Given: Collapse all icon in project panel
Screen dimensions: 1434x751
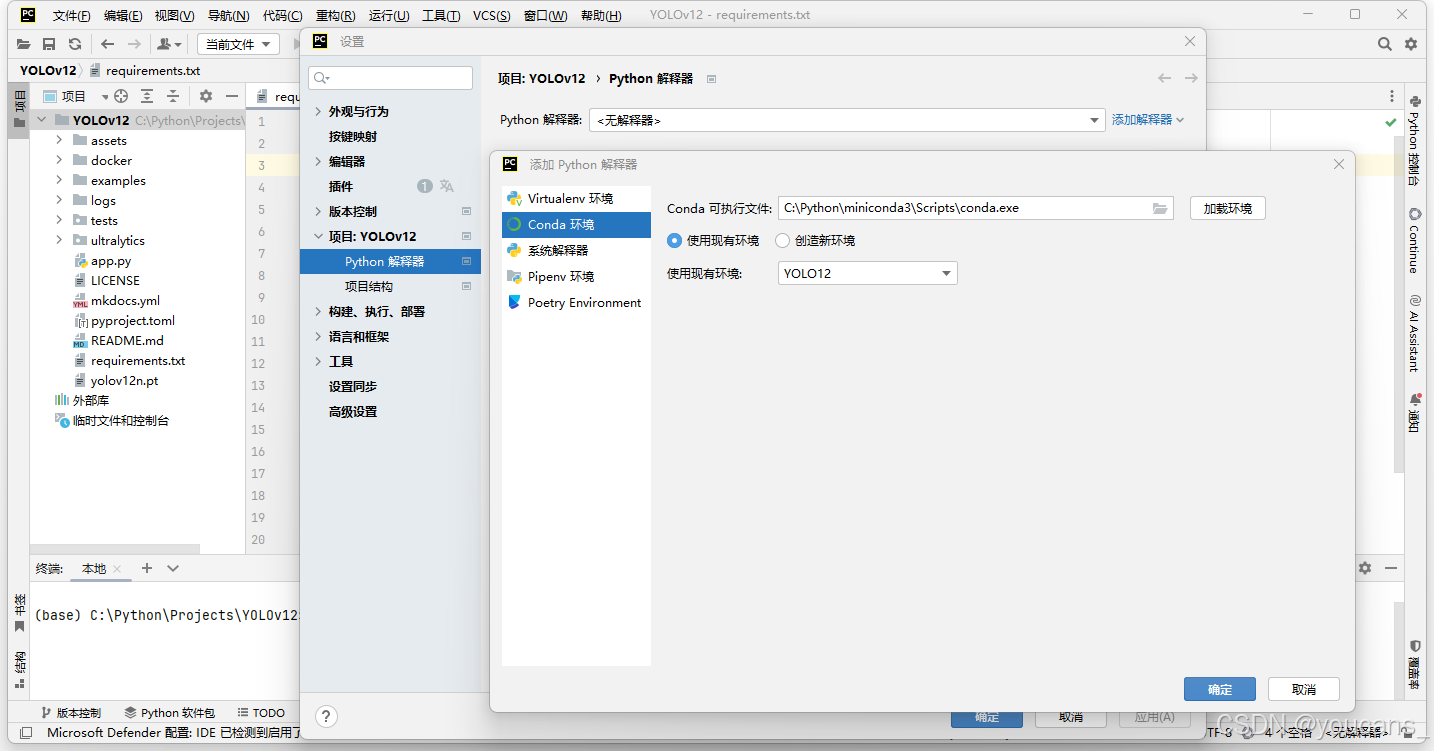Looking at the screenshot, I should tap(173, 96).
